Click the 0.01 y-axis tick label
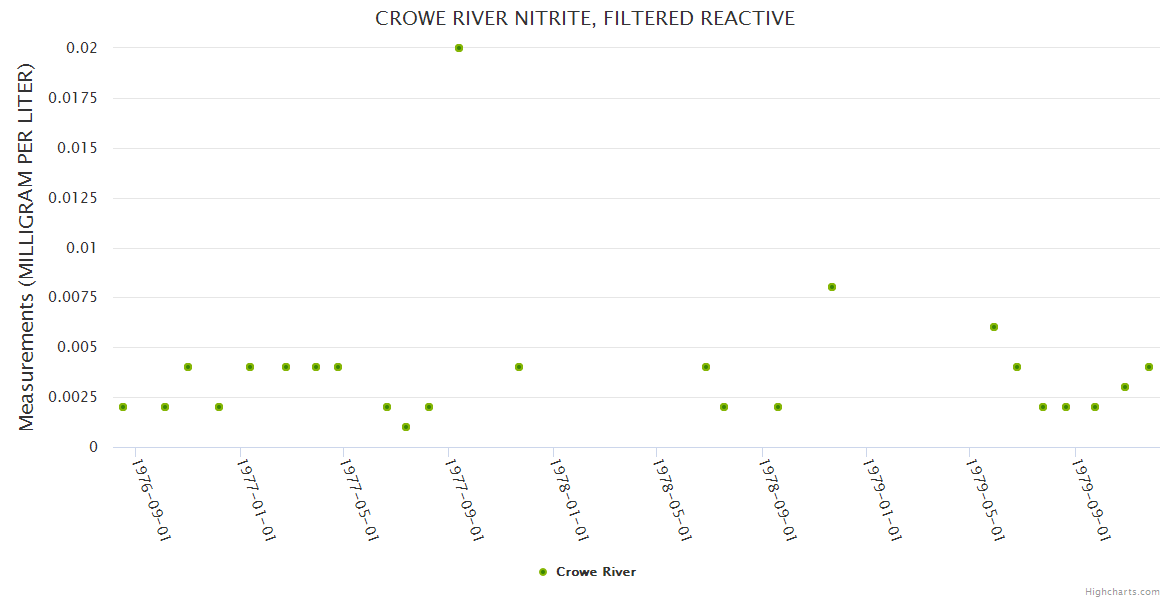Image resolution: width=1170 pixels, height=600 pixels. click(83, 248)
